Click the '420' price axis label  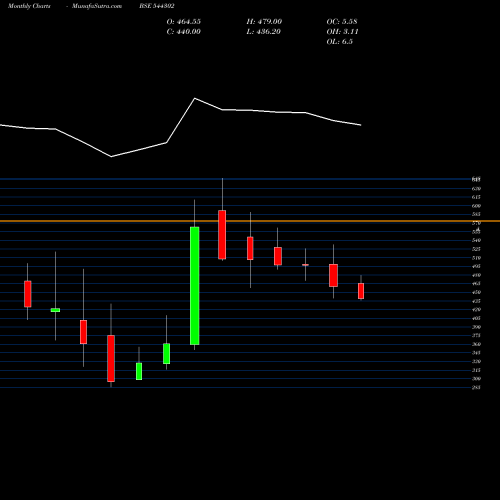476,310
